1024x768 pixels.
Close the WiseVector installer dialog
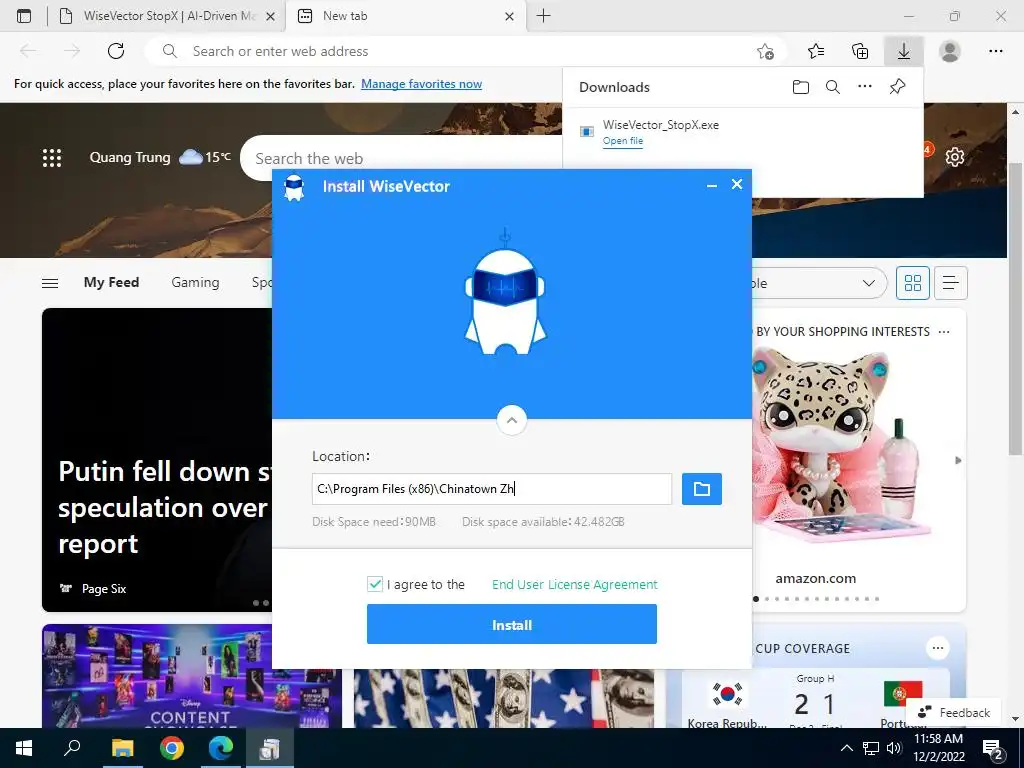click(737, 184)
